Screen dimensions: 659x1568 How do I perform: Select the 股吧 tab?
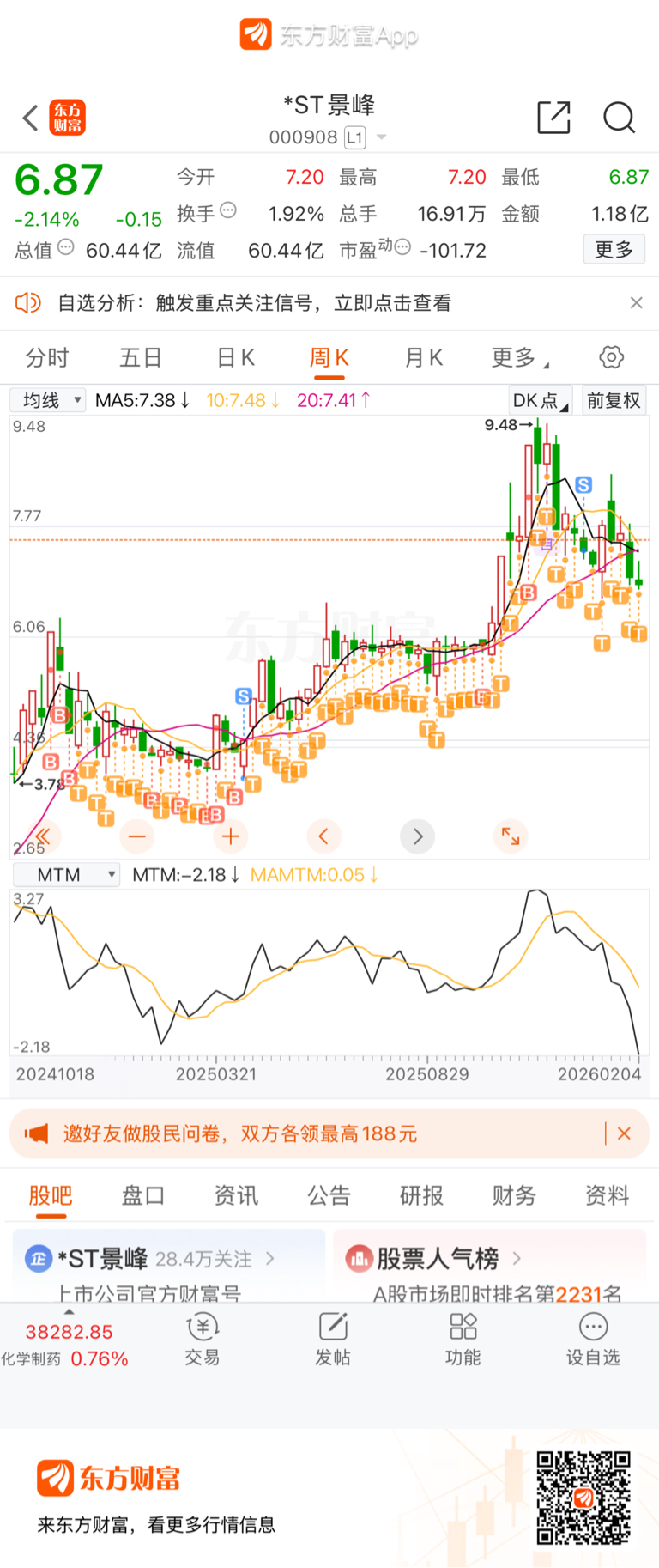pyautogui.click(x=51, y=1195)
